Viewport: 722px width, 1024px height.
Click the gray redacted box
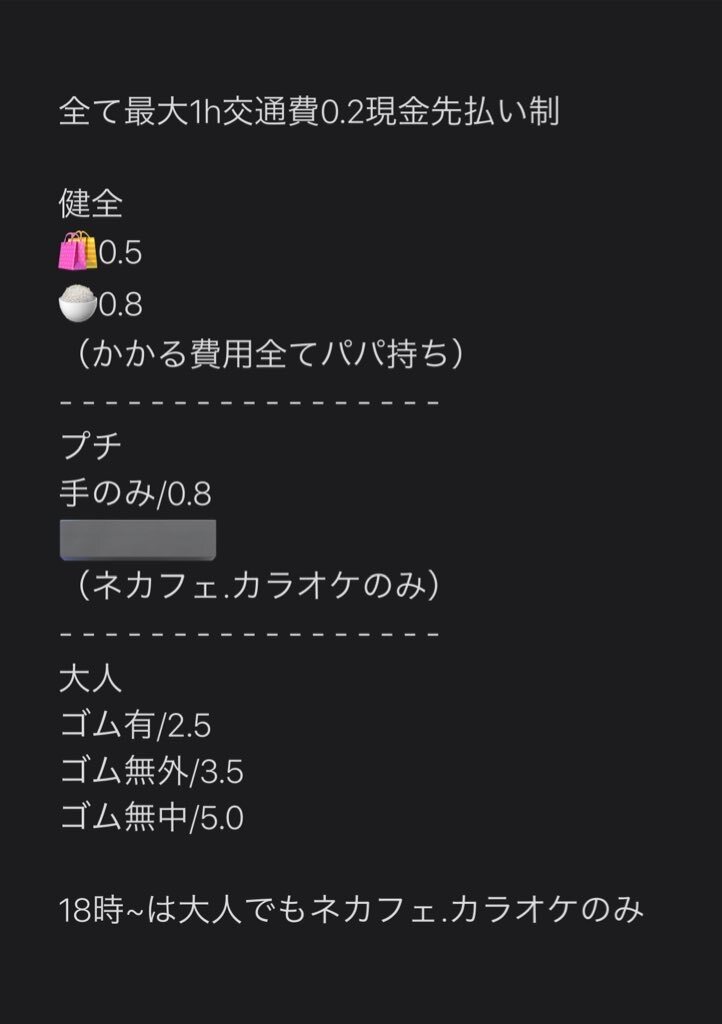pyautogui.click(x=138, y=540)
